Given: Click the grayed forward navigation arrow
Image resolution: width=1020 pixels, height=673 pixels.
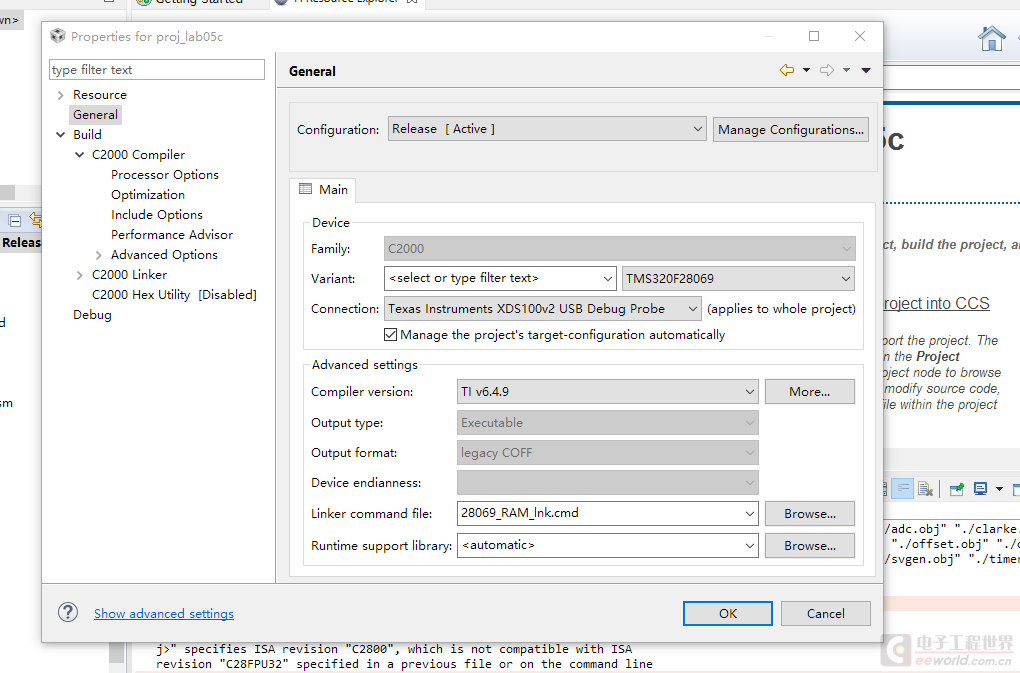Looking at the screenshot, I should pos(827,70).
